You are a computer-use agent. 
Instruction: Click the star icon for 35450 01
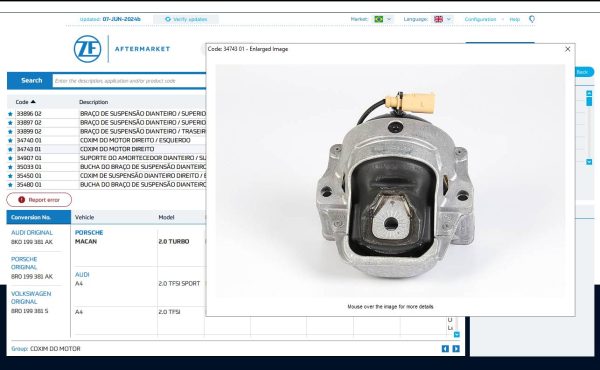[x=10, y=176]
